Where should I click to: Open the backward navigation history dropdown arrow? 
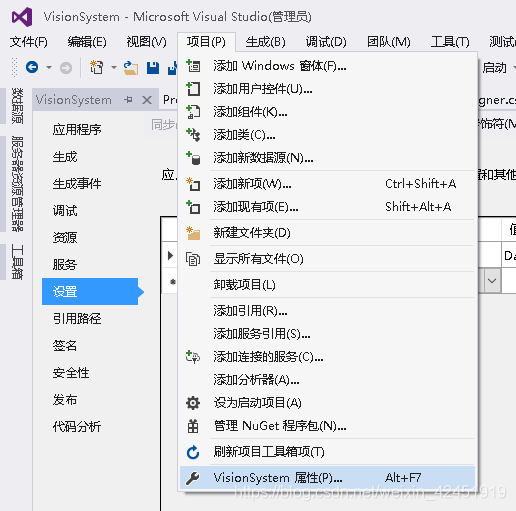pos(49,68)
